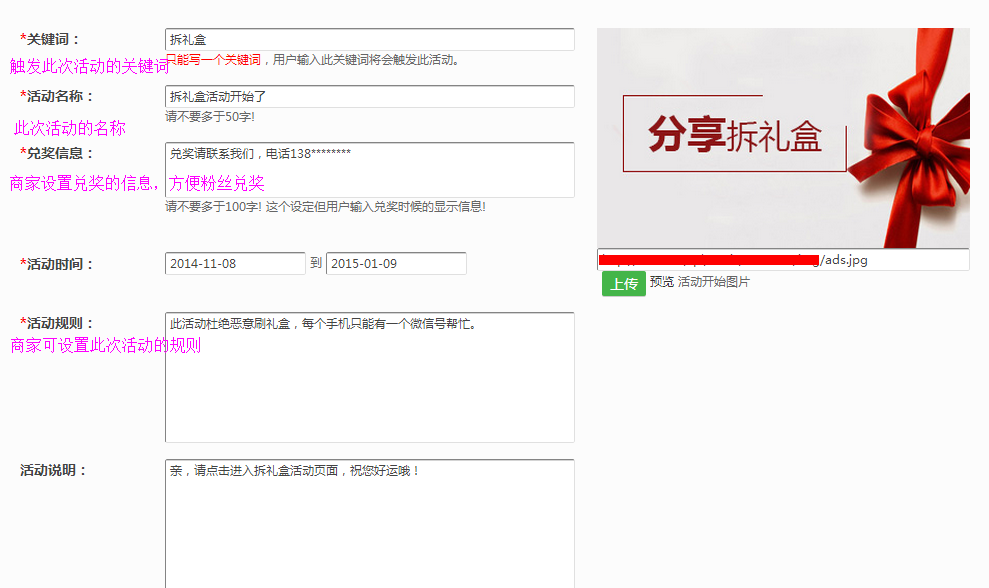Click the image path field ending in ads.jpg
Screen dimensions: 989x588
coord(783,260)
